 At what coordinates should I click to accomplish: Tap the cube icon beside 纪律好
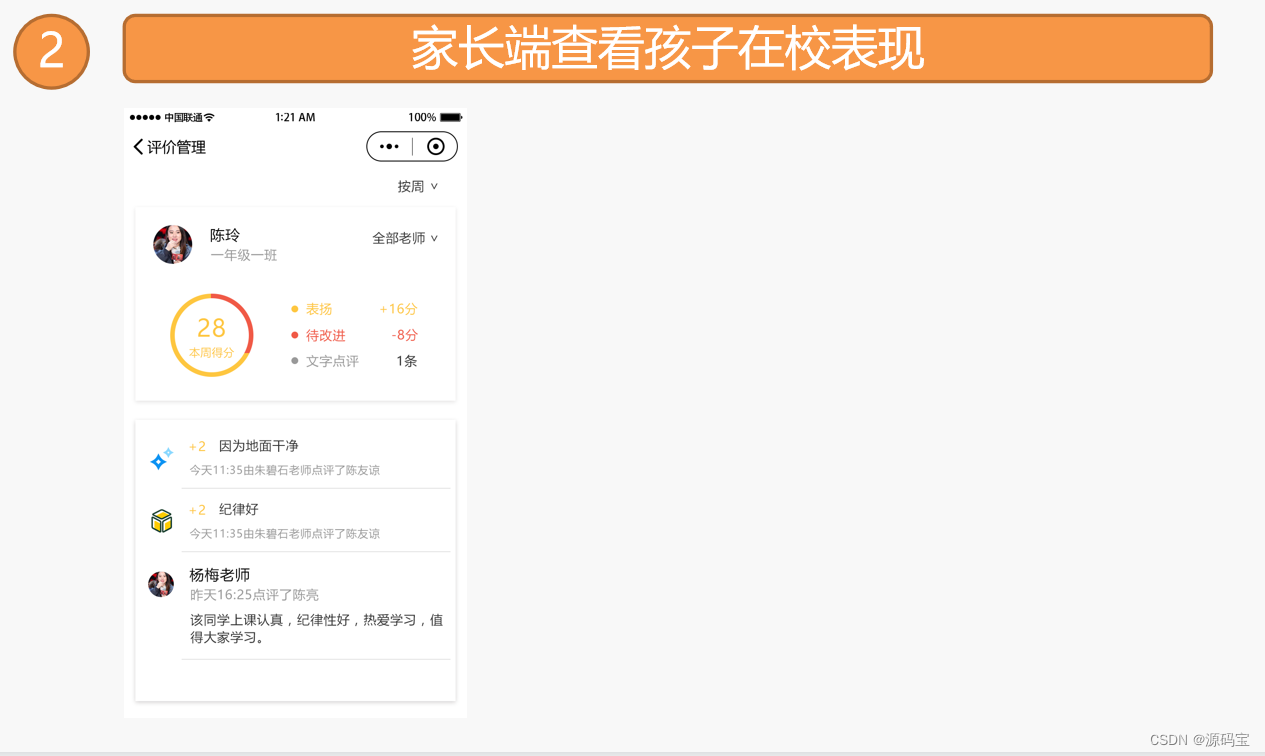tap(161, 521)
